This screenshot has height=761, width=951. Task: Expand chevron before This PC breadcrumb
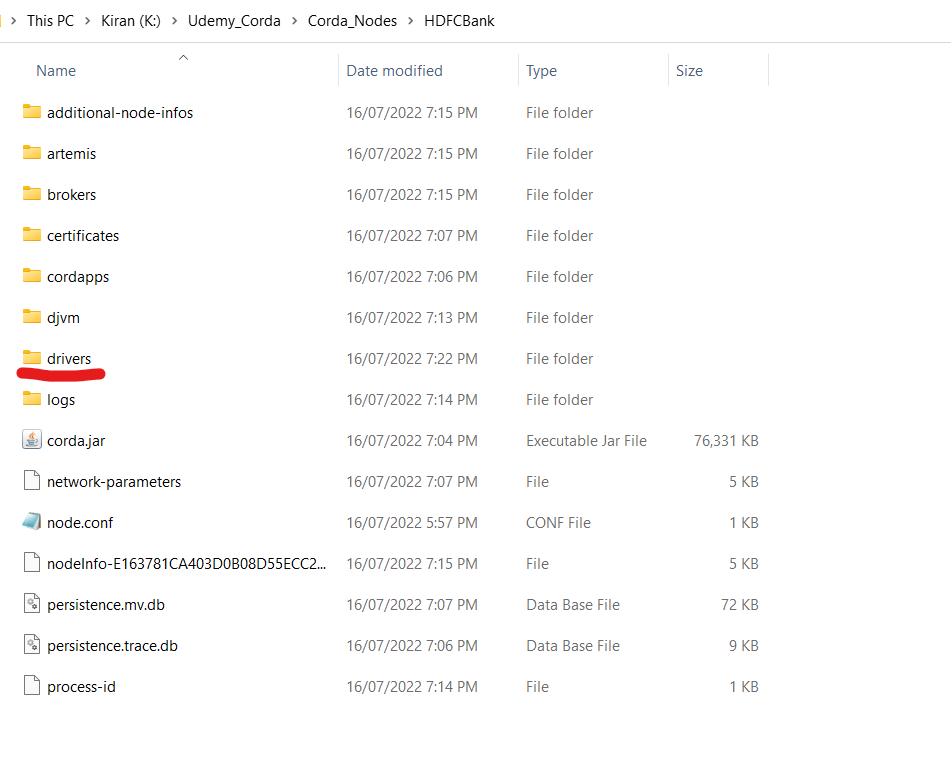click(x=13, y=21)
